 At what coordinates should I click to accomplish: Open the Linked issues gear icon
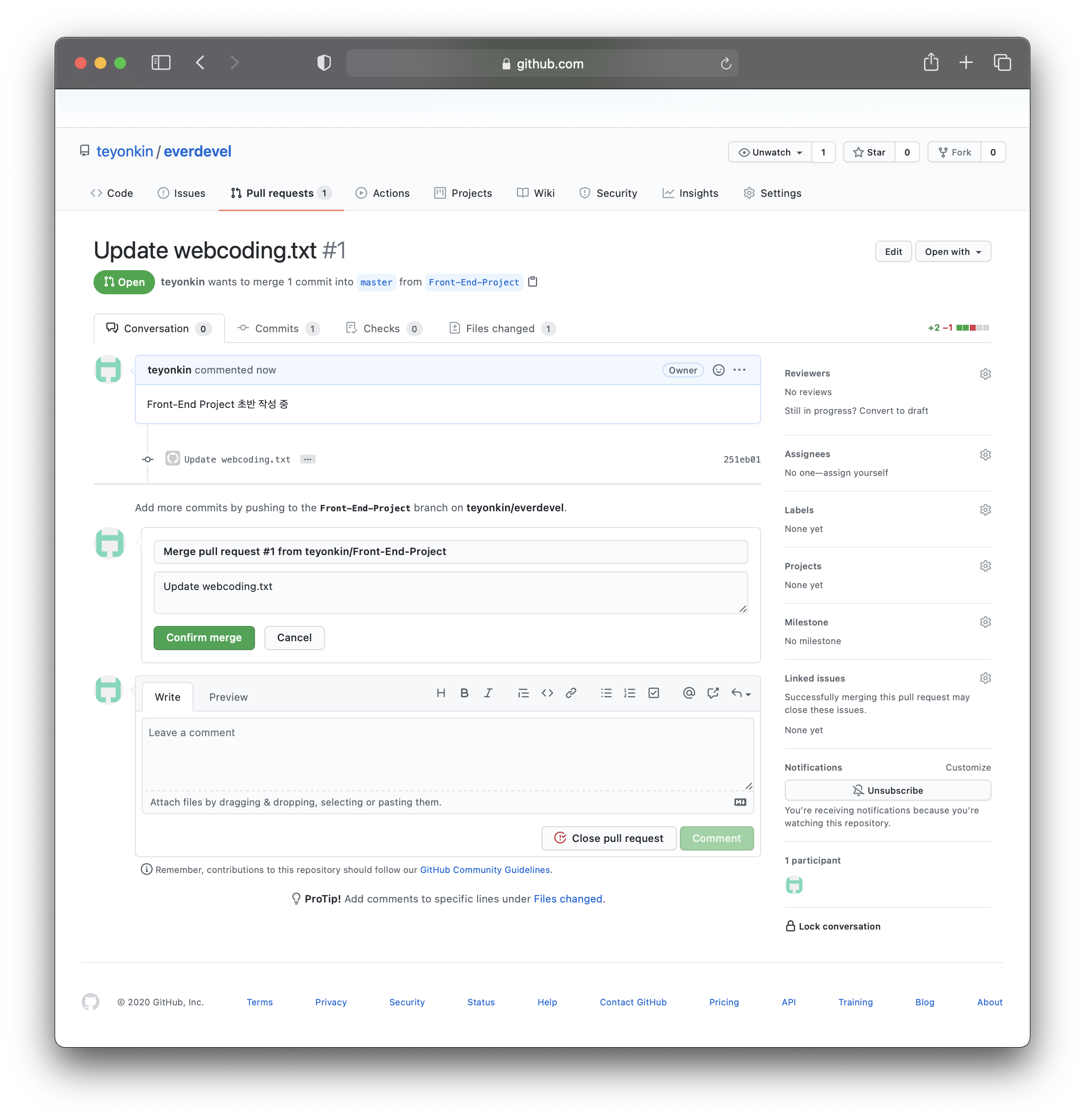985,678
